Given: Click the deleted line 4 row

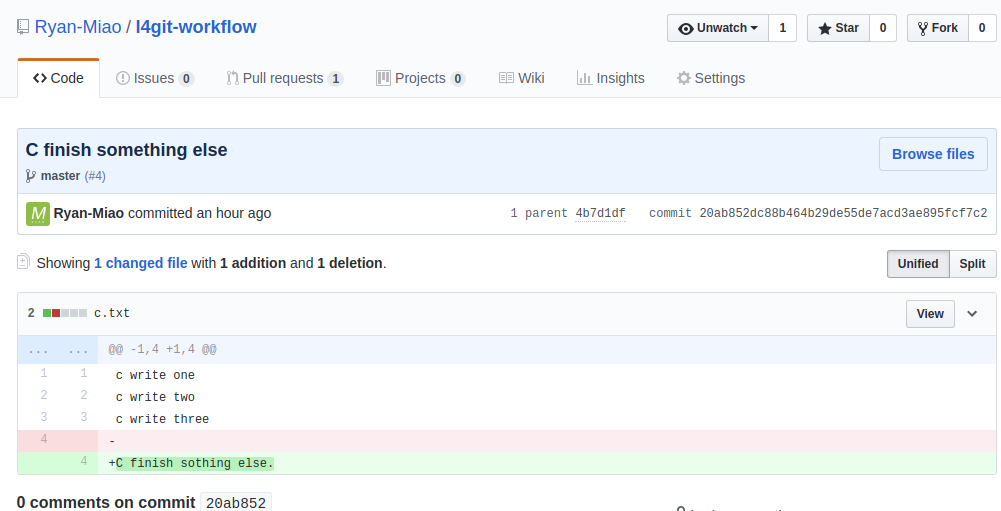Looking at the screenshot, I should [x=507, y=441].
